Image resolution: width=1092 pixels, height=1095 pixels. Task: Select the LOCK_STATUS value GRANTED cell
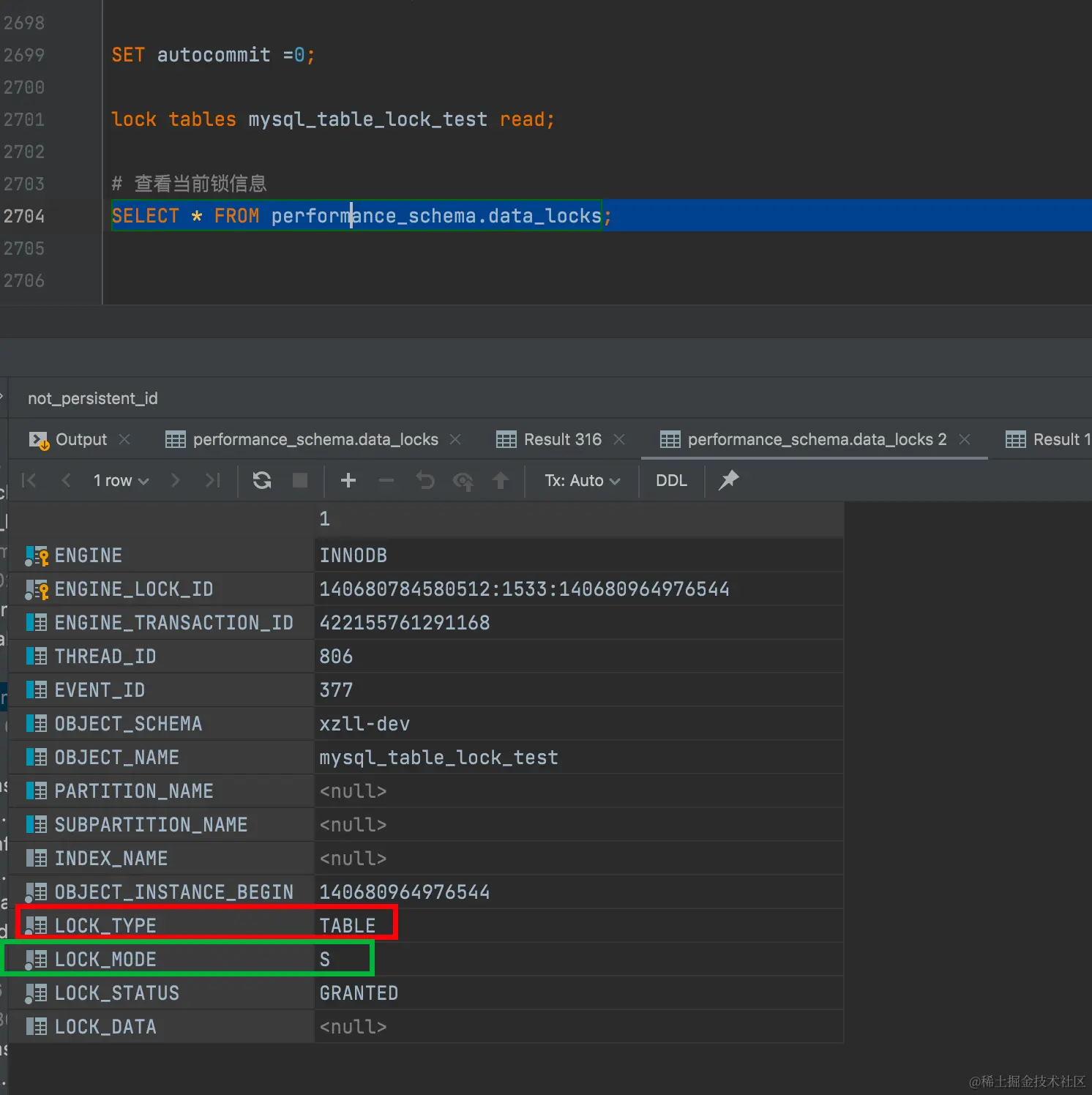[359, 993]
